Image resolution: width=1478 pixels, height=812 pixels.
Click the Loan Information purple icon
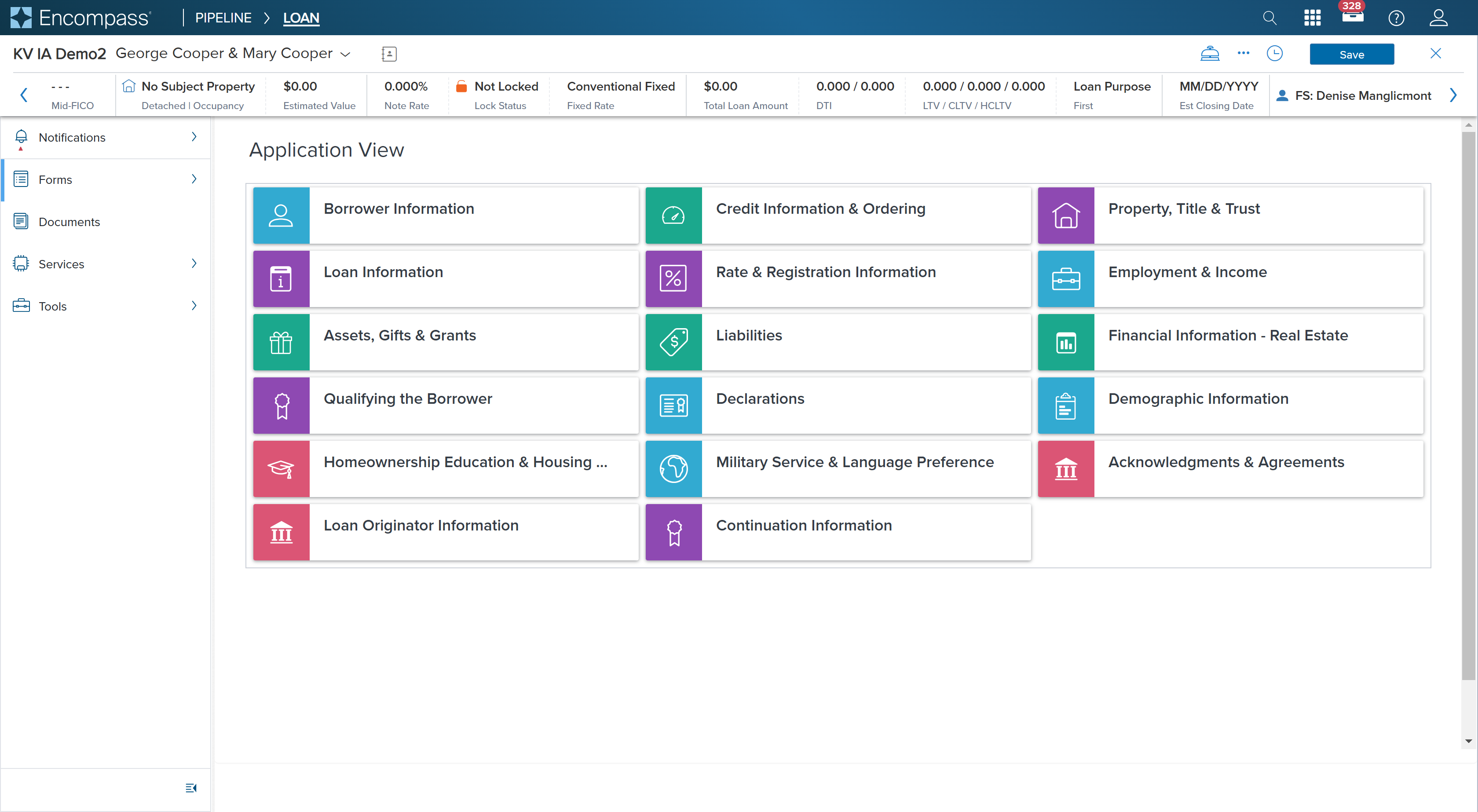[x=281, y=279]
